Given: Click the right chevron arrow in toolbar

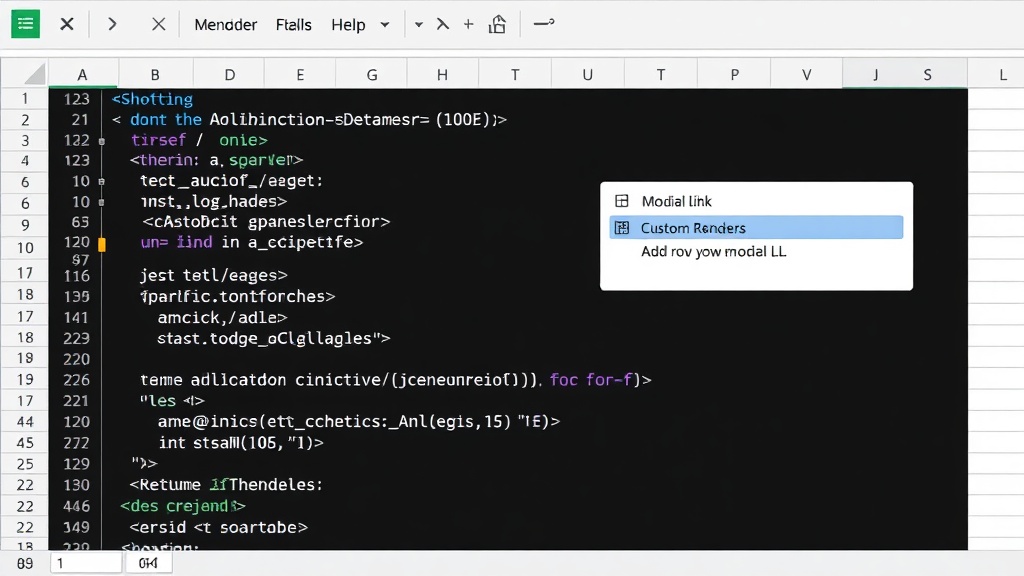Looking at the screenshot, I should click(x=112, y=24).
